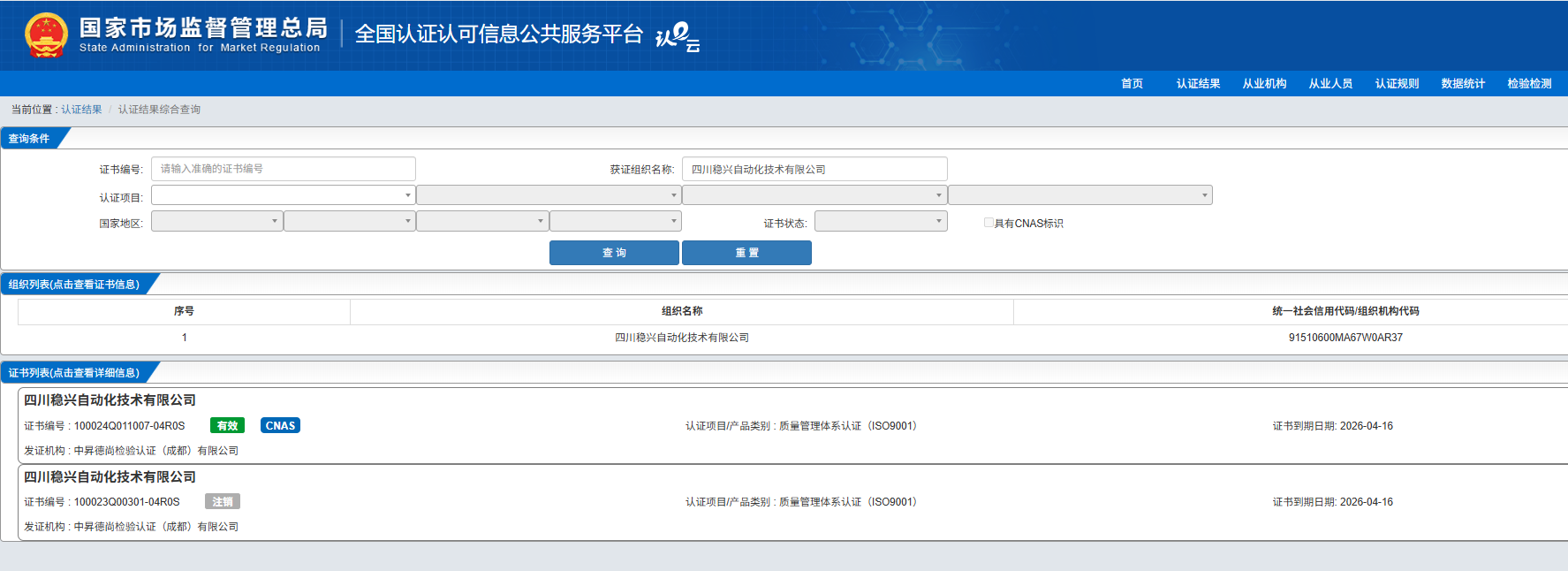Viewport: 1568px width, 571px height.
Task: Click the blue CNAS badge
Action: [x=280, y=425]
